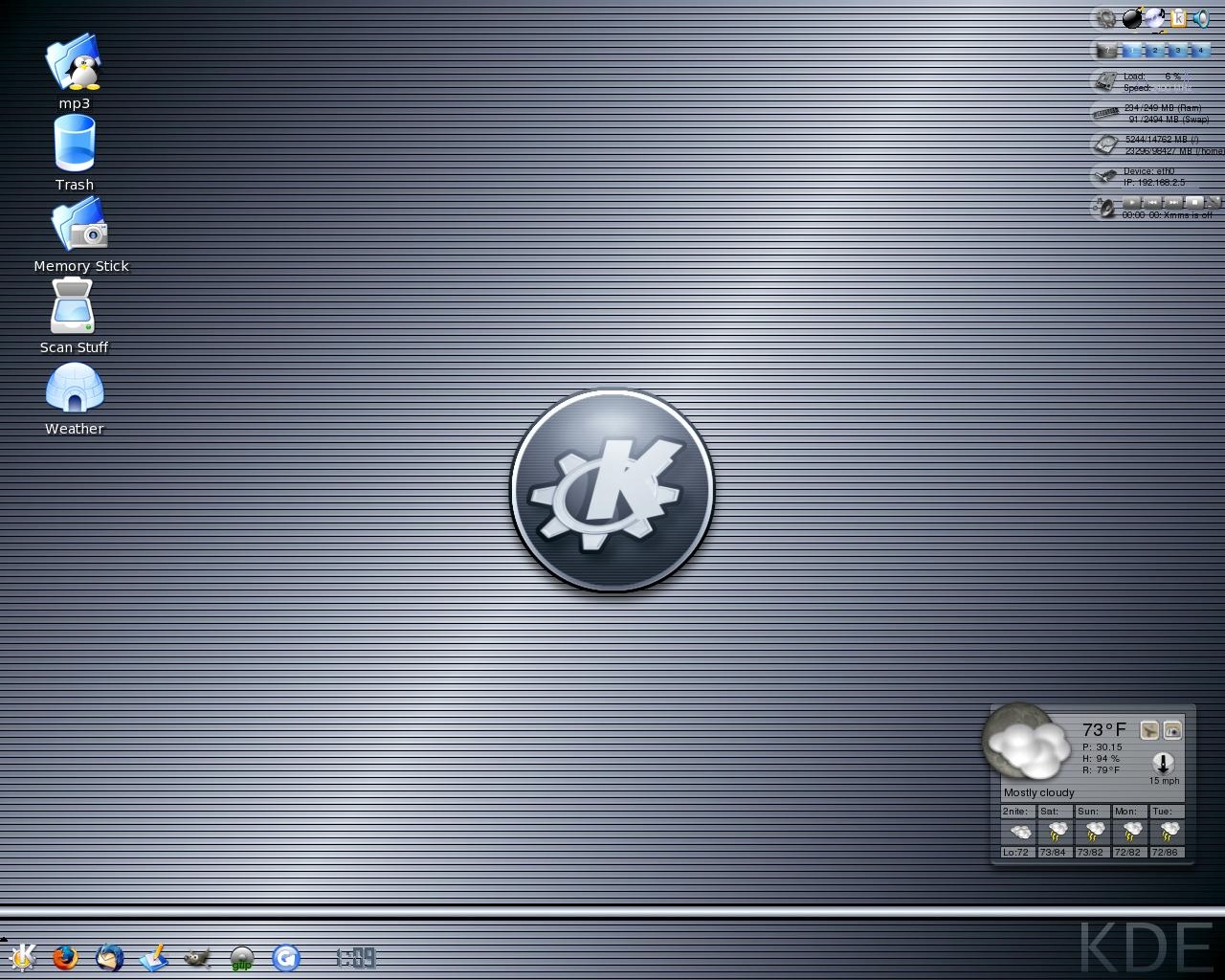Click the '15 mph' wind speed text
This screenshot has width=1225, height=980.
point(1165,781)
